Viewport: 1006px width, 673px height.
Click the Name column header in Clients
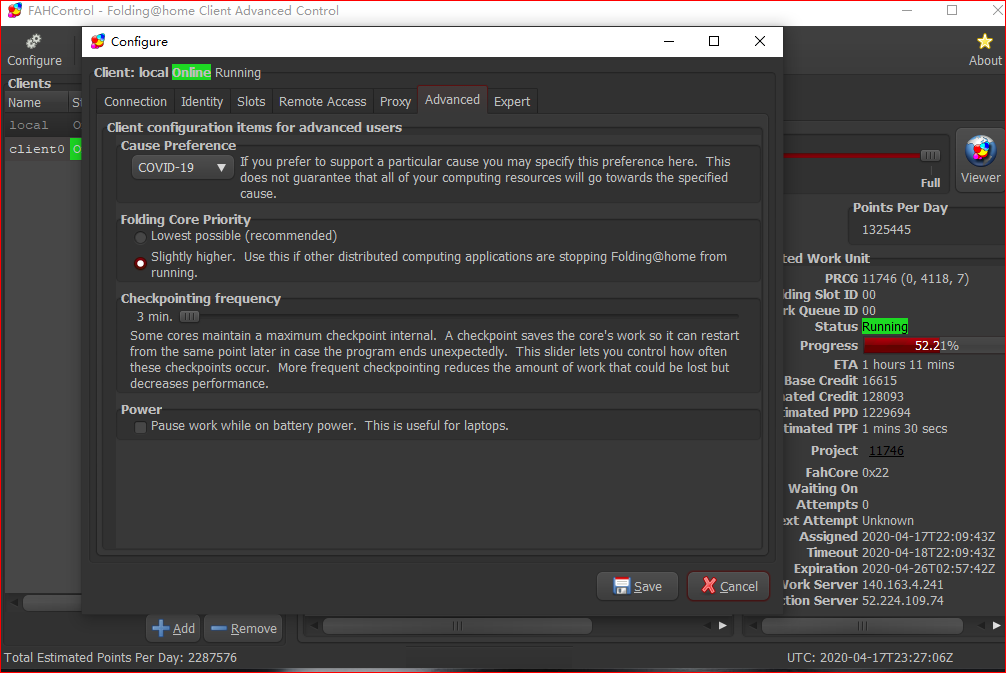click(x=36, y=103)
